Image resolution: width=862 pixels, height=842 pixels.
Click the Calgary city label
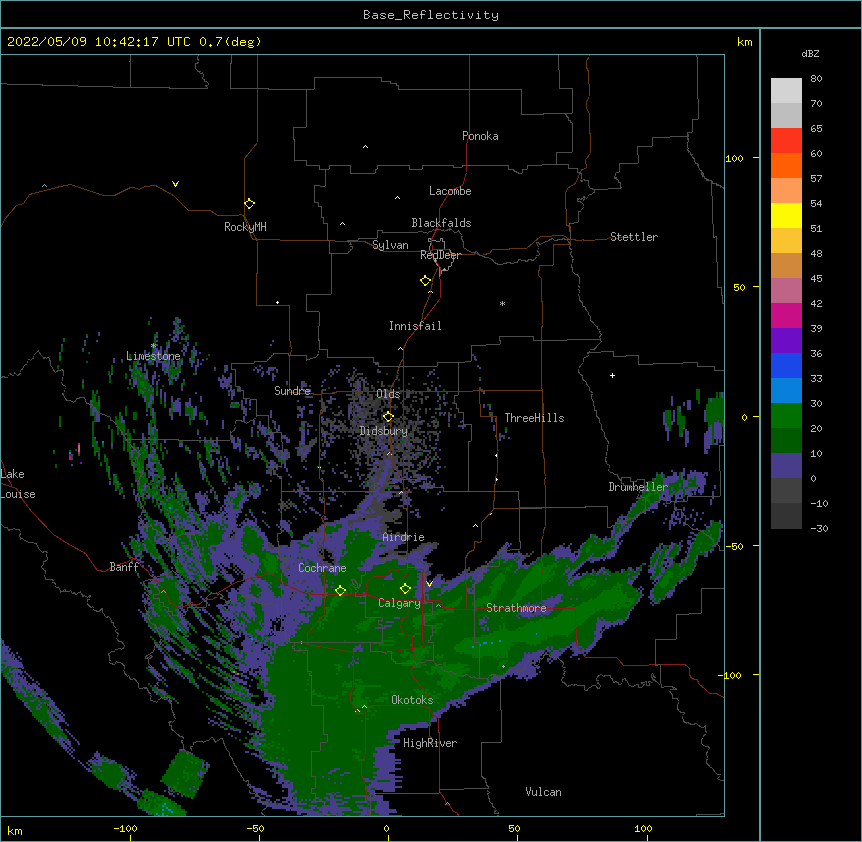click(399, 603)
